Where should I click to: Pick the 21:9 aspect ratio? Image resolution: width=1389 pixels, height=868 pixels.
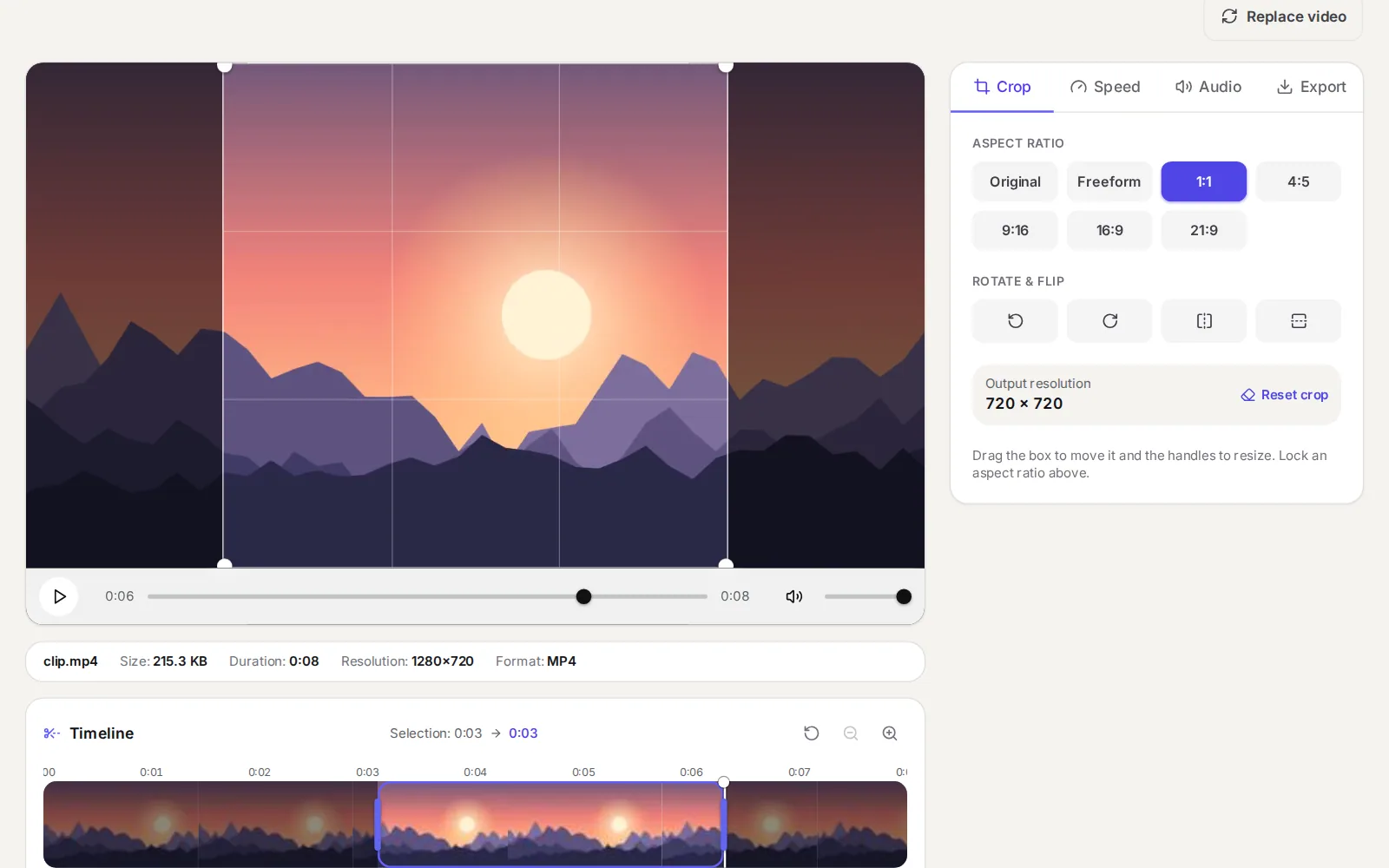pyautogui.click(x=1204, y=230)
